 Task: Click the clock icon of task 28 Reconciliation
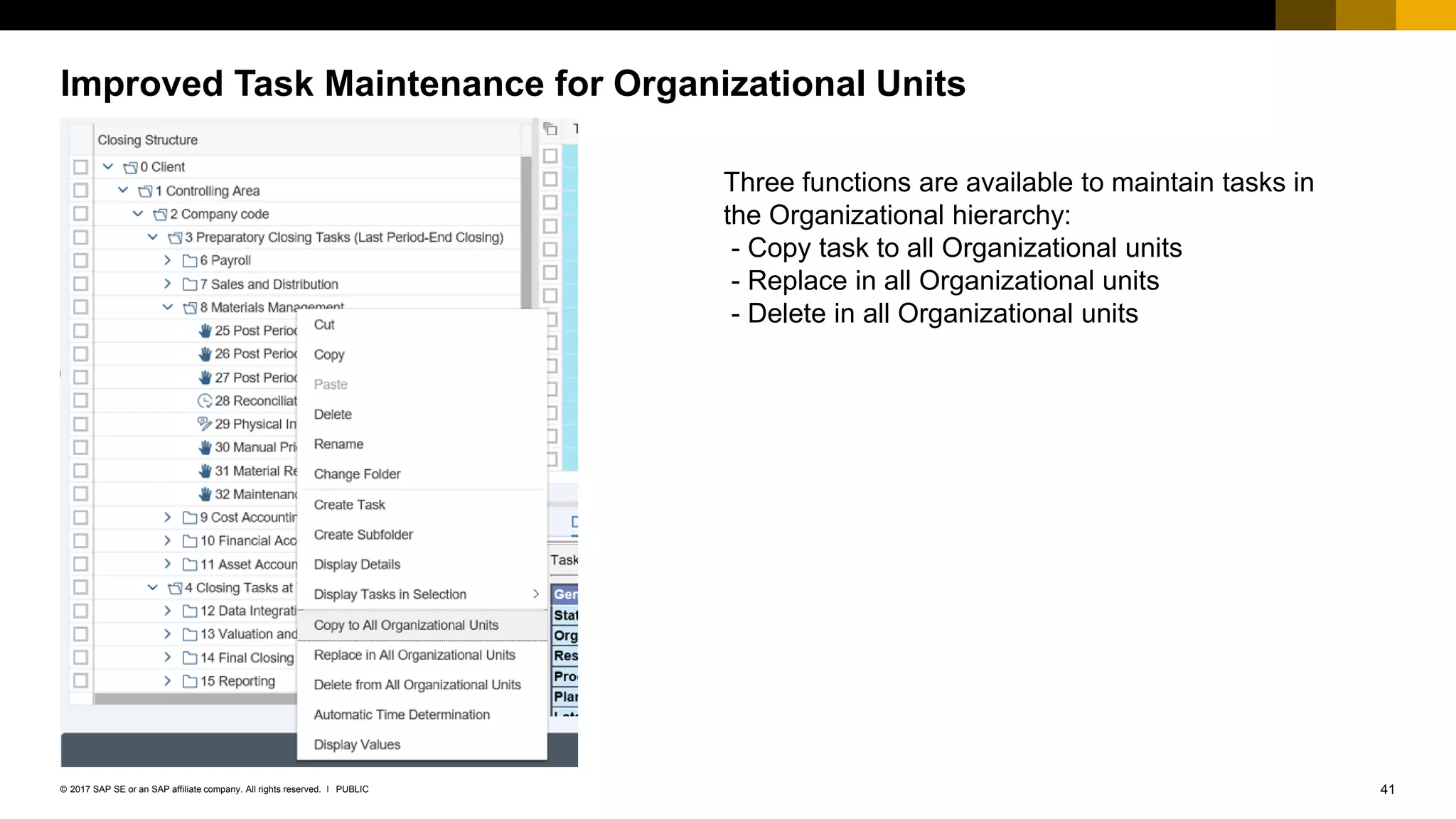click(x=205, y=401)
